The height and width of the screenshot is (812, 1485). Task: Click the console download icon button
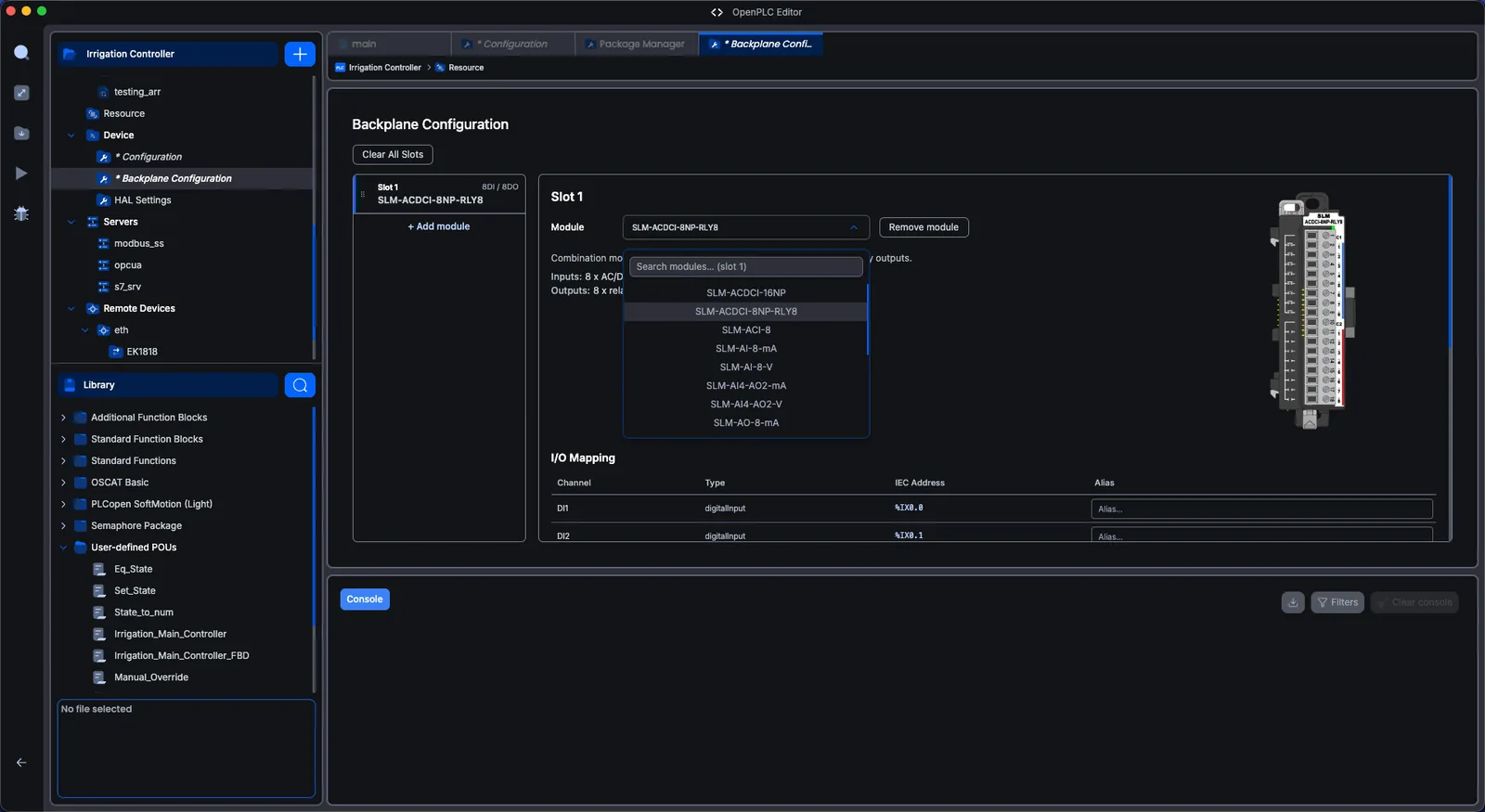tap(1293, 602)
